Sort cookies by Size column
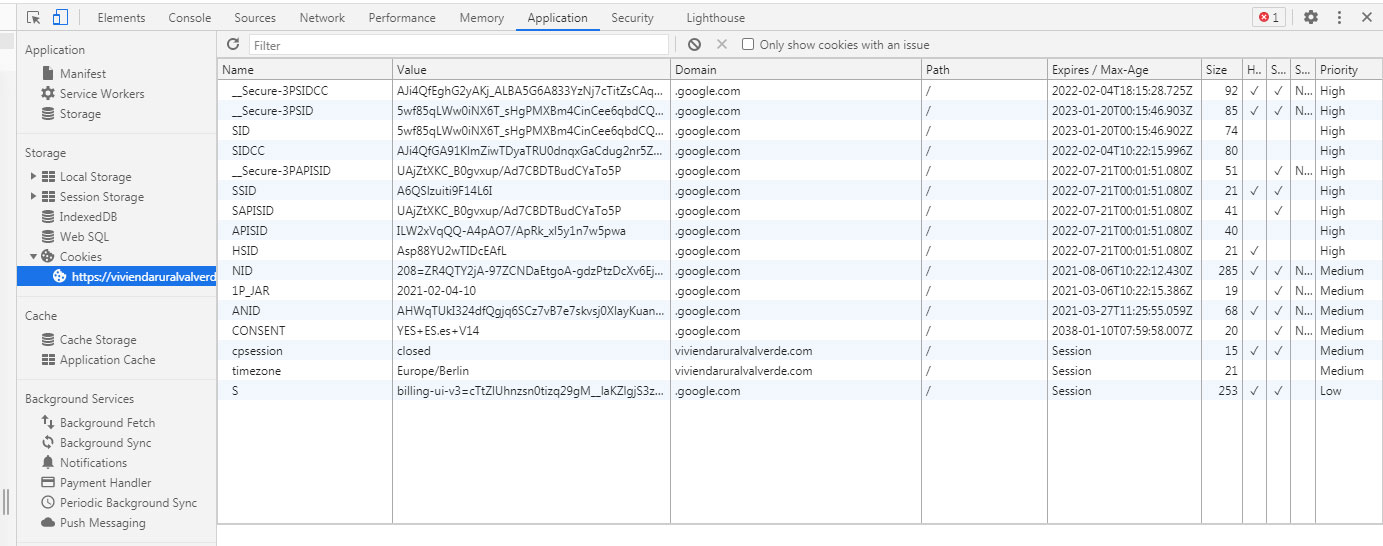Viewport: 1383px width, 546px height. (1221, 69)
